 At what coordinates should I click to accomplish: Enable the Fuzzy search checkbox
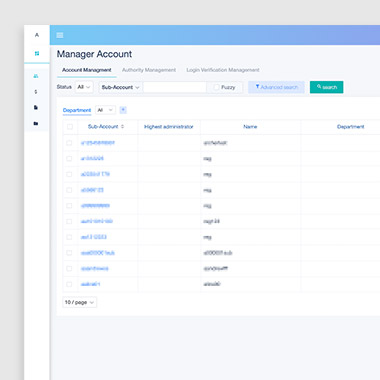pos(217,87)
